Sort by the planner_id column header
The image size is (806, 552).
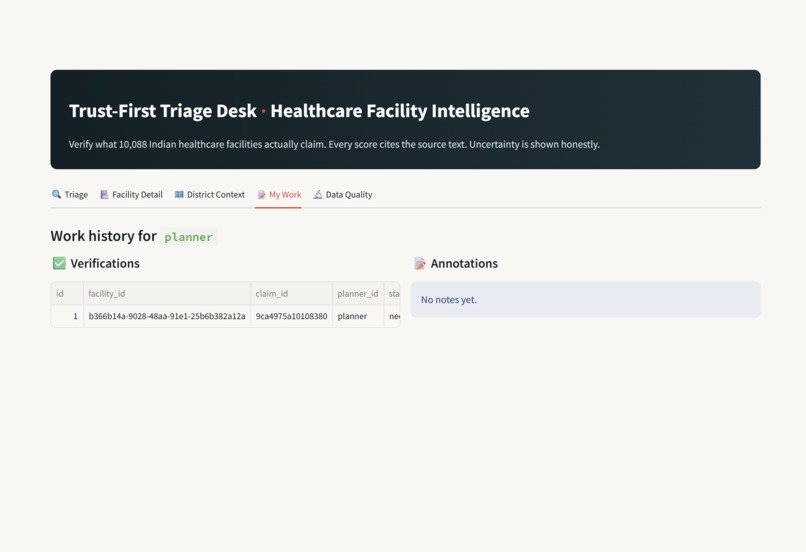coord(358,293)
